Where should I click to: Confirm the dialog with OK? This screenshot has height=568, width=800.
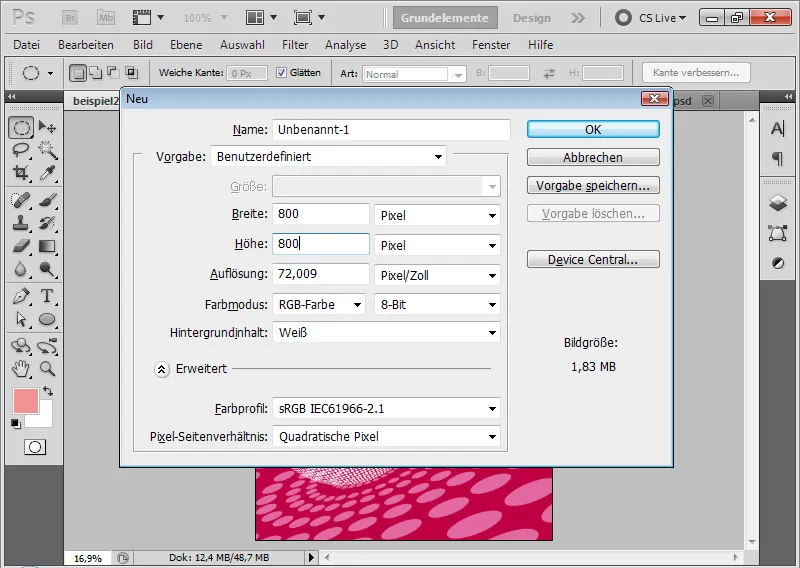tap(593, 130)
